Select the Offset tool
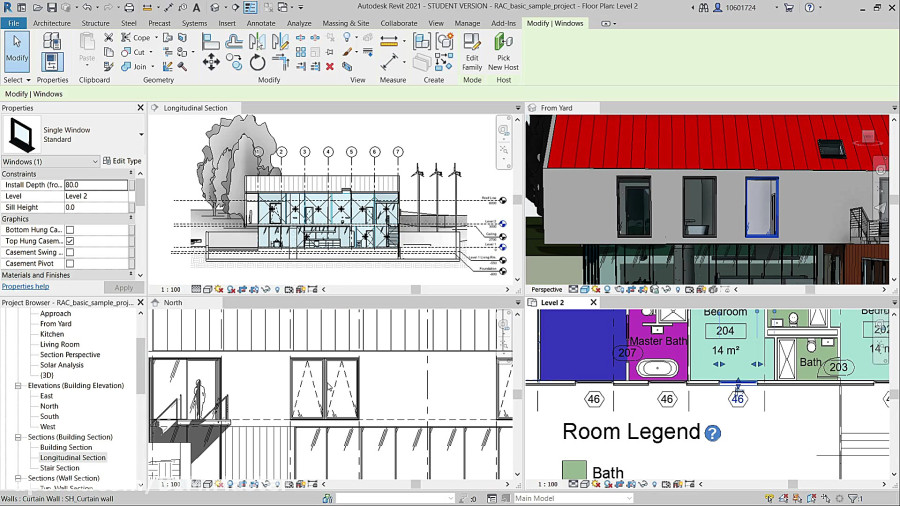 pos(234,41)
